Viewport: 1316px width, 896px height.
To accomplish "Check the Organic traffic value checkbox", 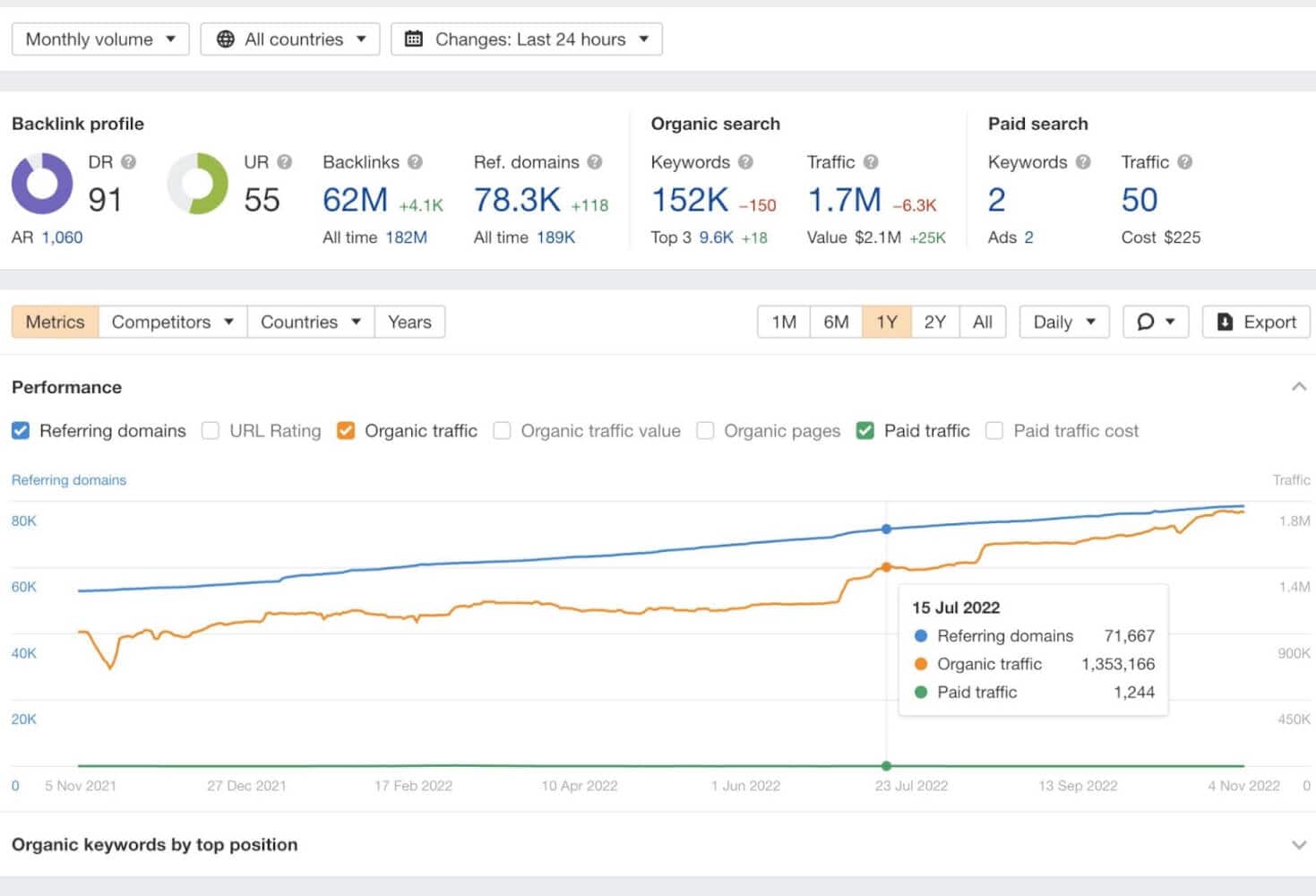I will pos(503,431).
